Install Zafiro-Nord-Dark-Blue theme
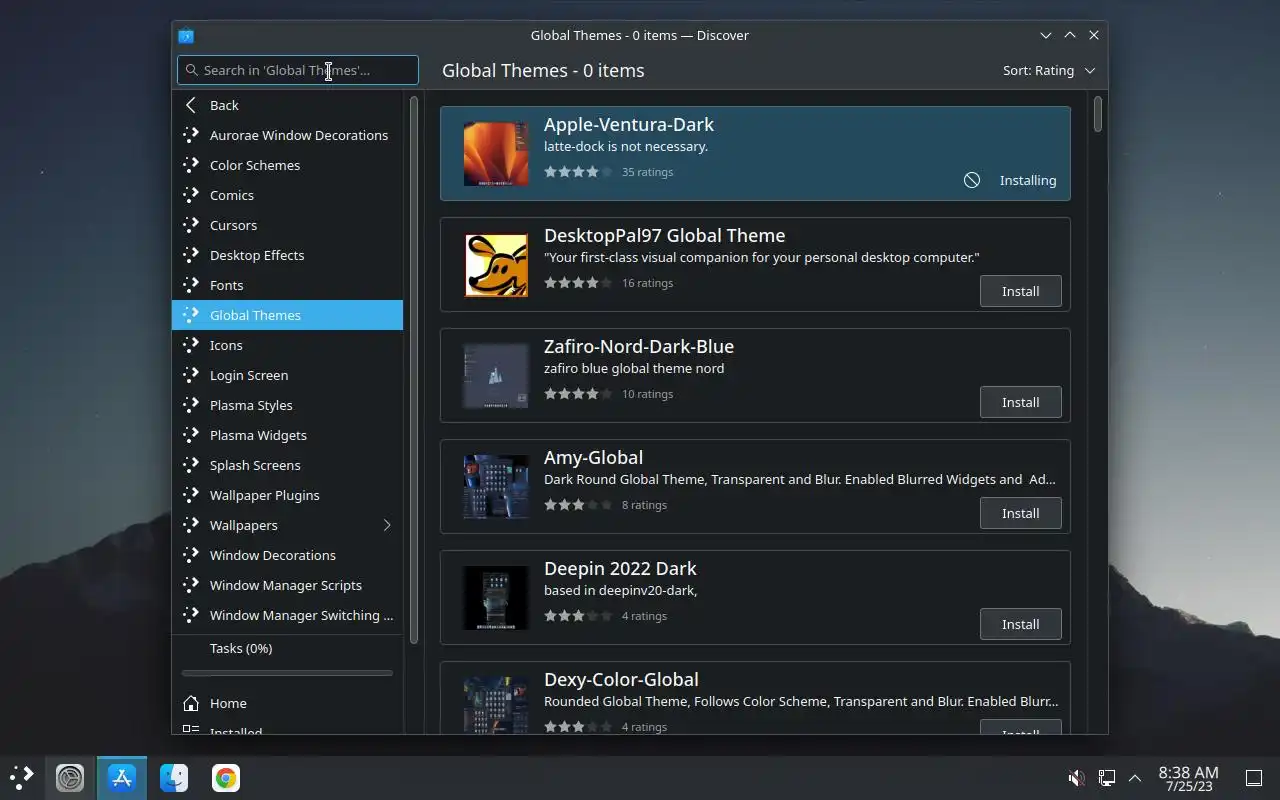The width and height of the screenshot is (1280, 800). 1021,402
